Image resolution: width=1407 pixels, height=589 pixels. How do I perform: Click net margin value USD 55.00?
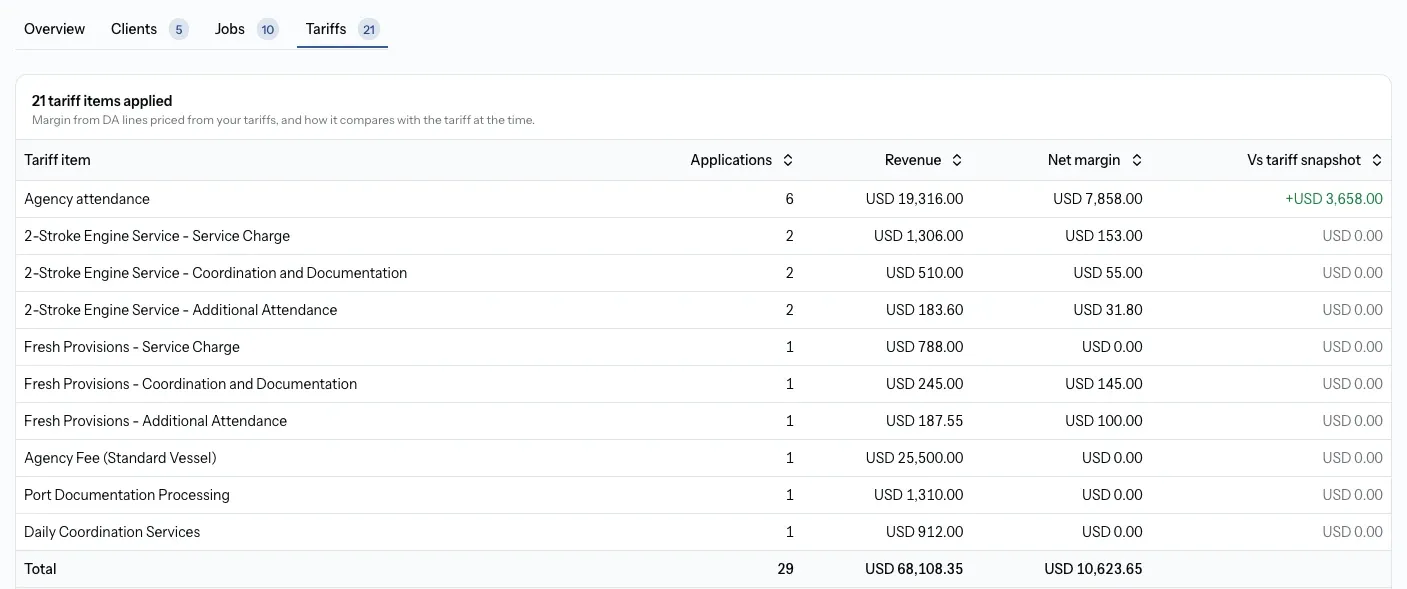(1108, 273)
